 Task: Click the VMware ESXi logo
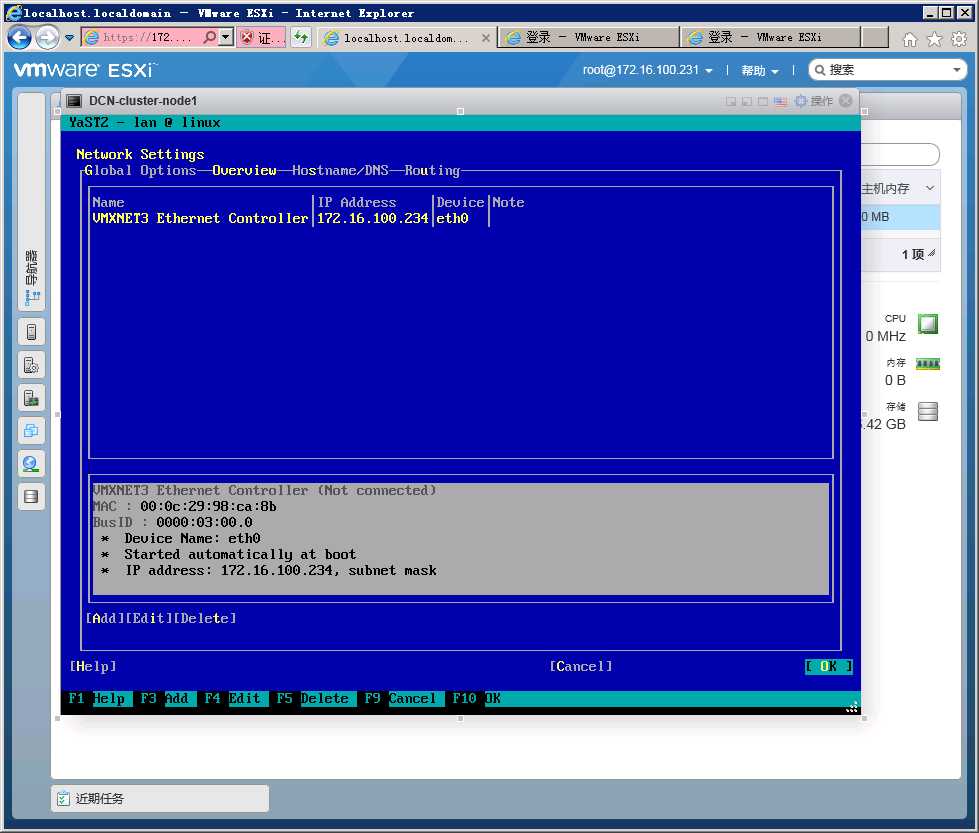pos(84,69)
